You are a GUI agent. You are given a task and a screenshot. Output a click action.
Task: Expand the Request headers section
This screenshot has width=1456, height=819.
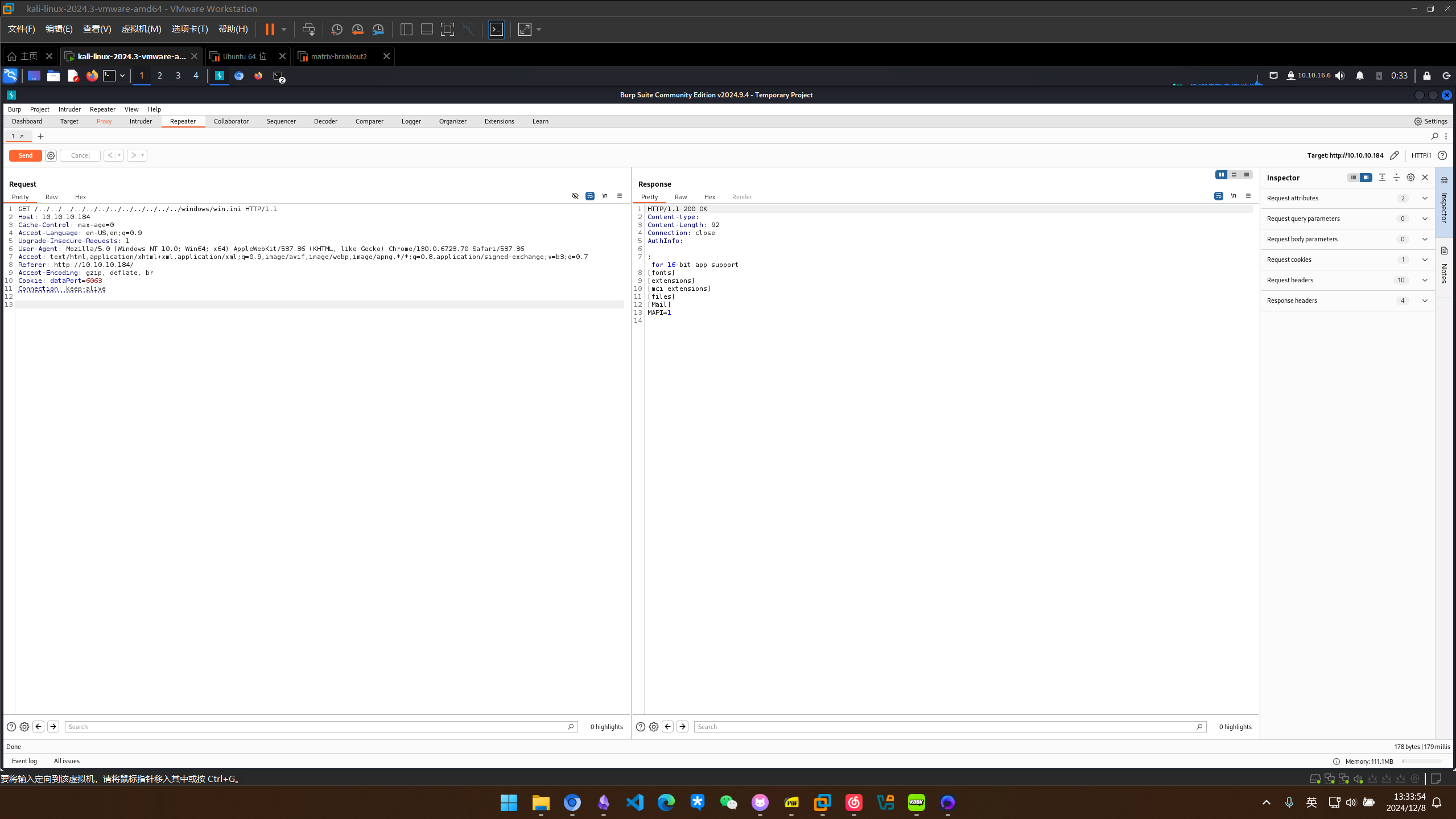point(1424,280)
